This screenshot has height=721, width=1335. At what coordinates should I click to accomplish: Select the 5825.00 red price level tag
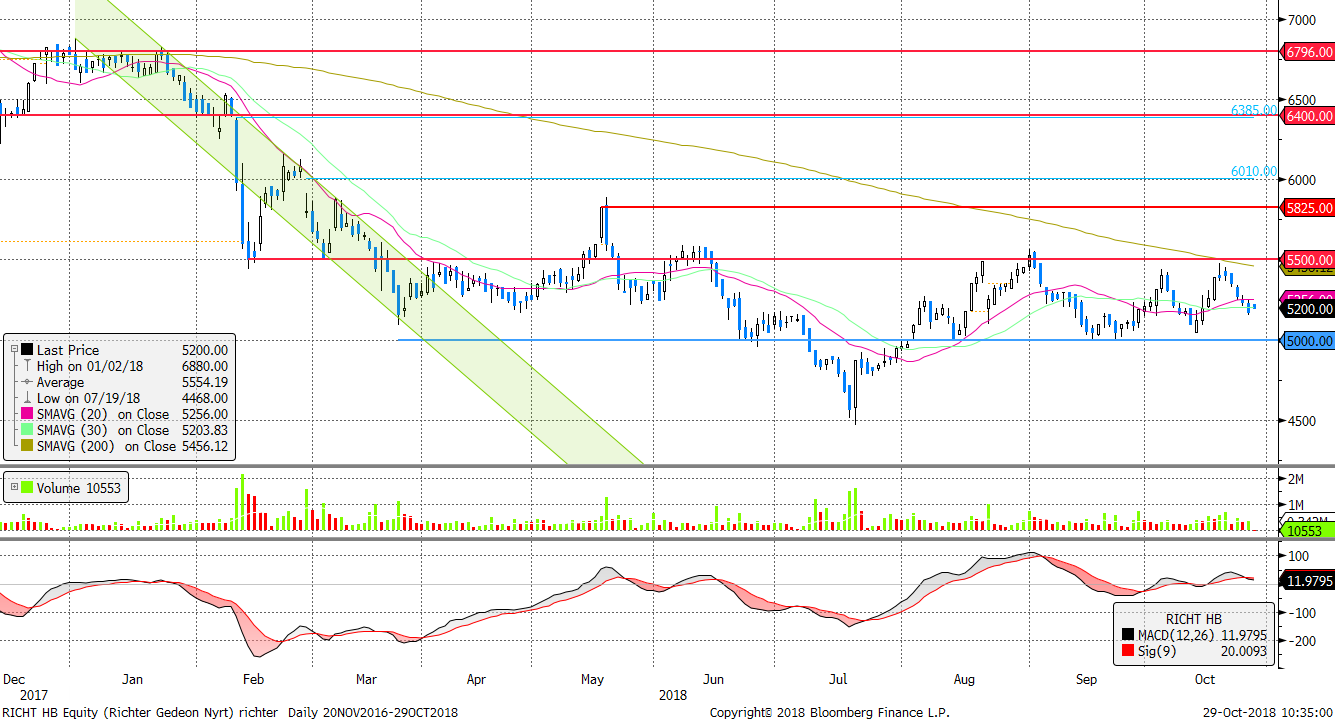(x=1308, y=207)
